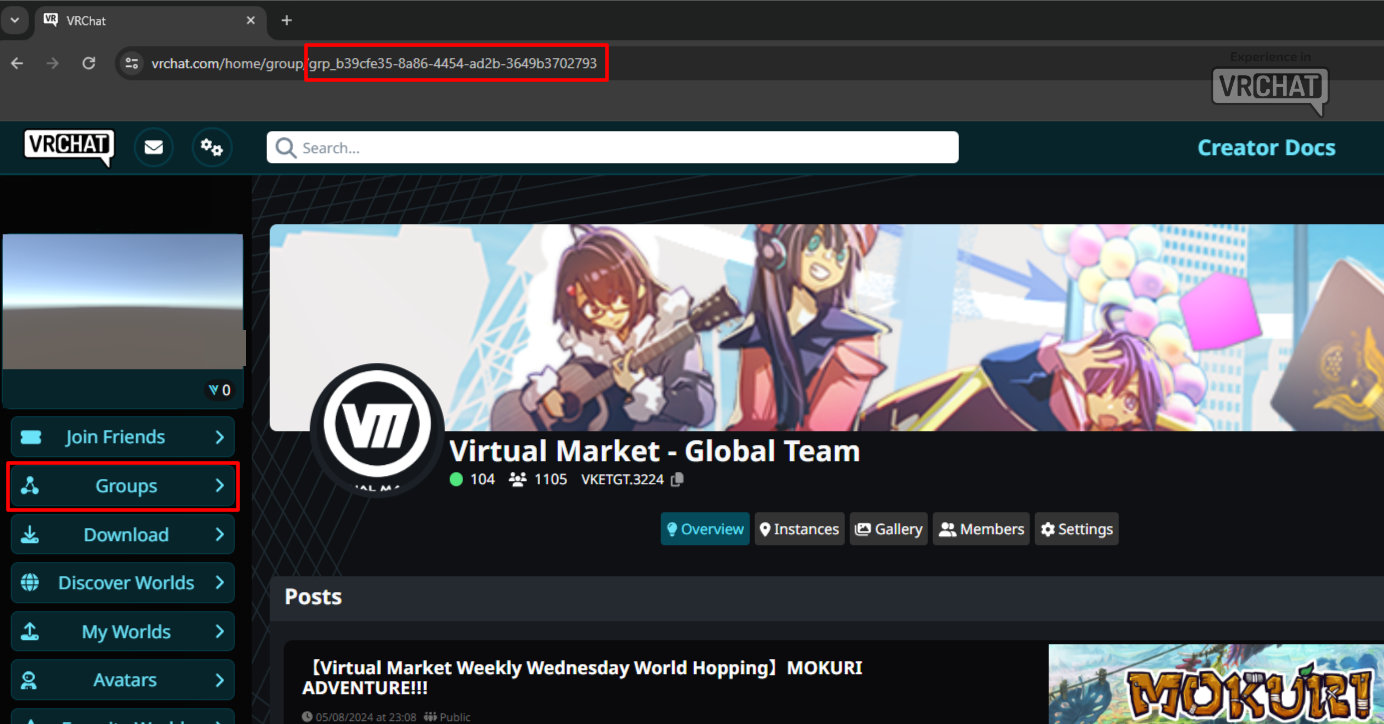The image size is (1384, 724).
Task: Click the VRChat logo in header
Action: point(69,147)
